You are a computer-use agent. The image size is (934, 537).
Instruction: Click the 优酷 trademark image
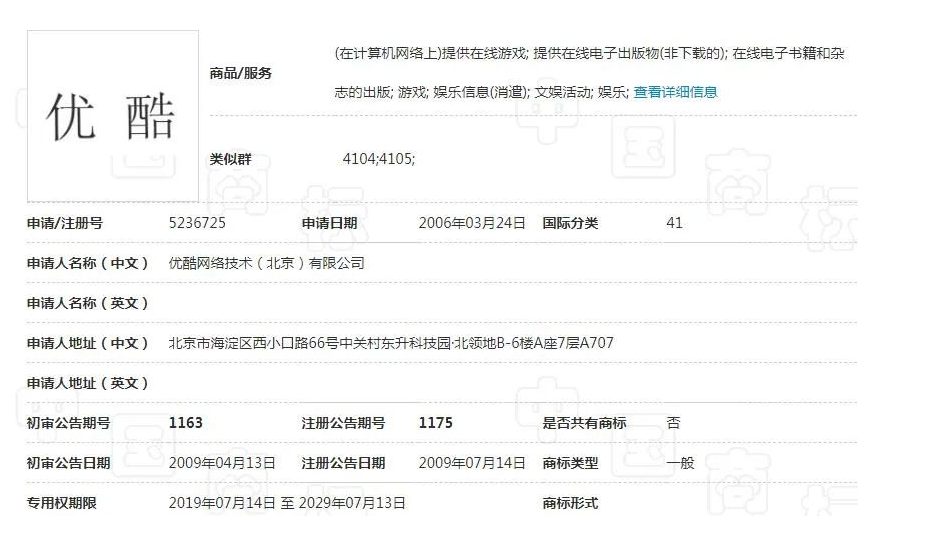point(113,116)
